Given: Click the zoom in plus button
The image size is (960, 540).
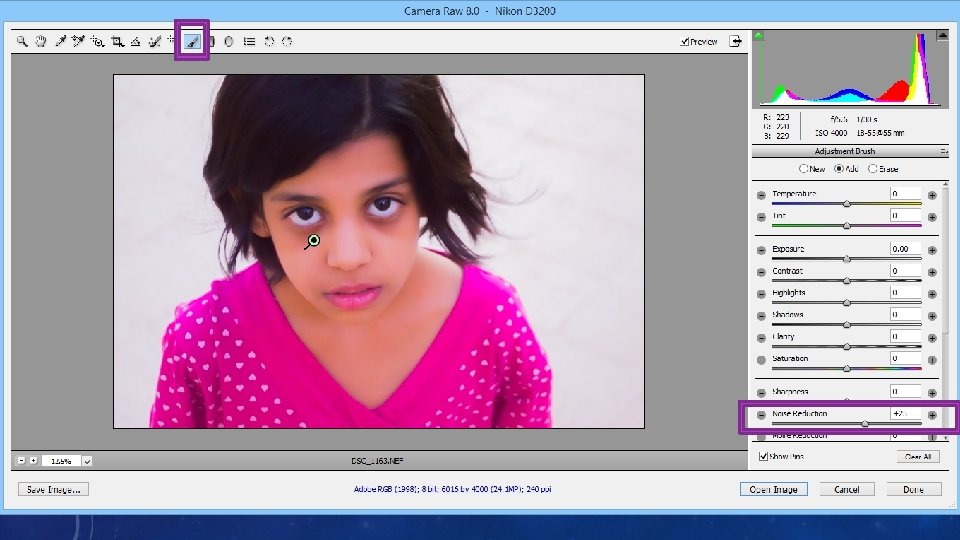Looking at the screenshot, I should pyautogui.click(x=33, y=460).
